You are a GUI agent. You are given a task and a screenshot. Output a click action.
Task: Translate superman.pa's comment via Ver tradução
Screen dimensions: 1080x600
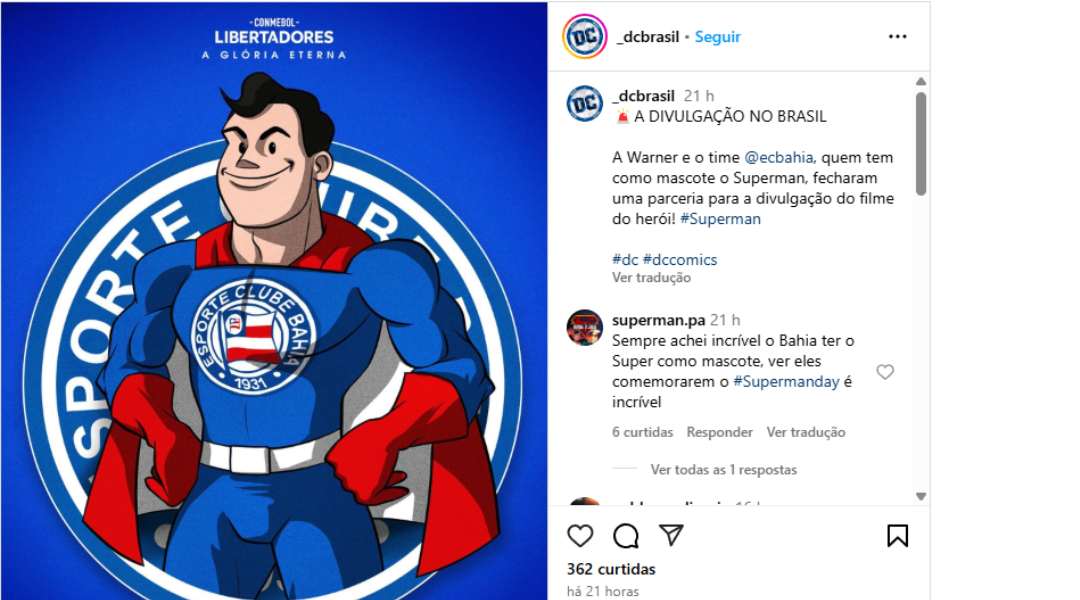(x=805, y=432)
